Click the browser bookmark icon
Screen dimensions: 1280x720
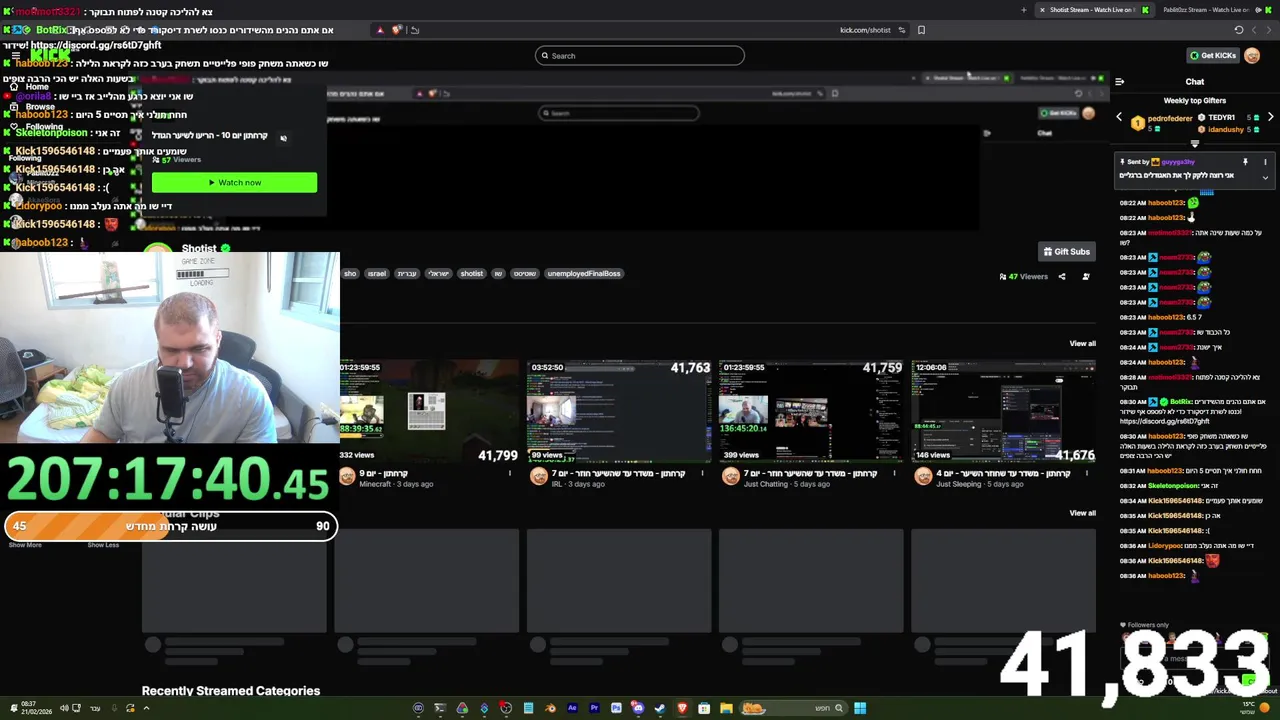pyautogui.click(x=921, y=30)
